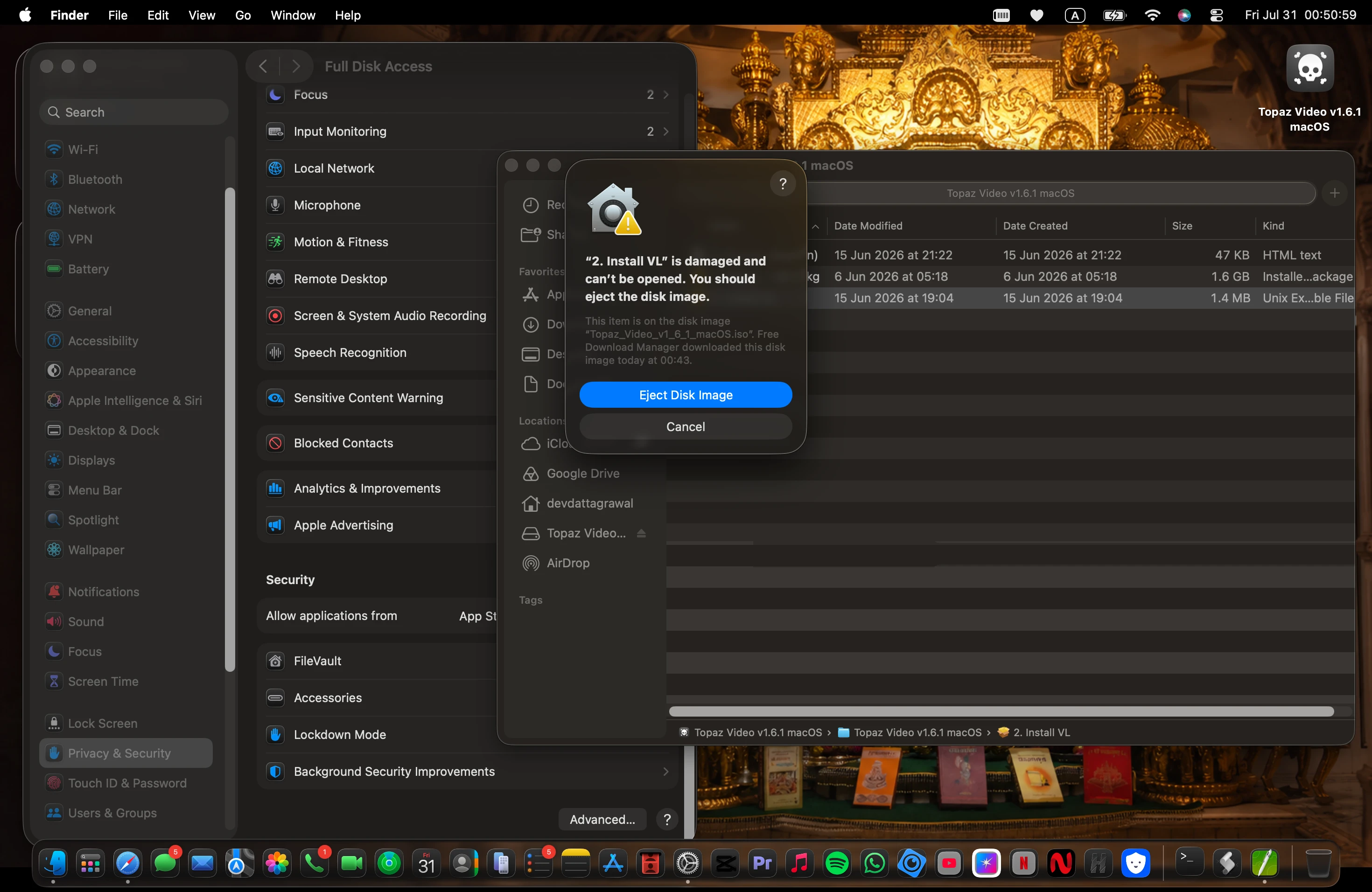Launch Premiere Pro from the Dock
The image size is (1372, 892).
762,863
